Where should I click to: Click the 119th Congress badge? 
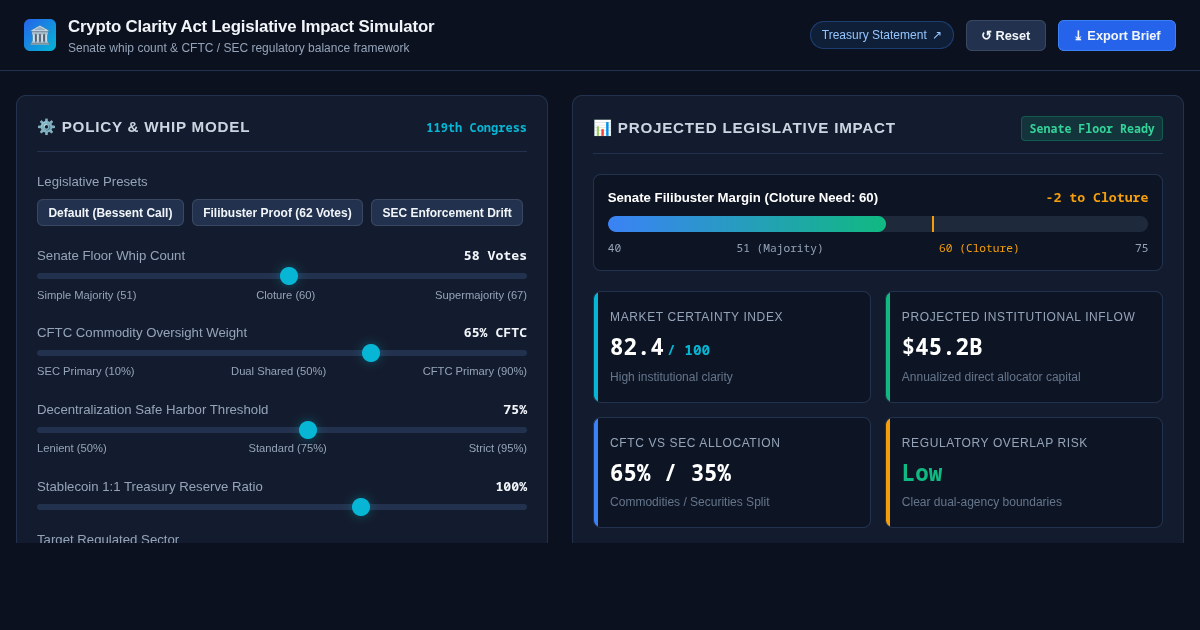476,128
